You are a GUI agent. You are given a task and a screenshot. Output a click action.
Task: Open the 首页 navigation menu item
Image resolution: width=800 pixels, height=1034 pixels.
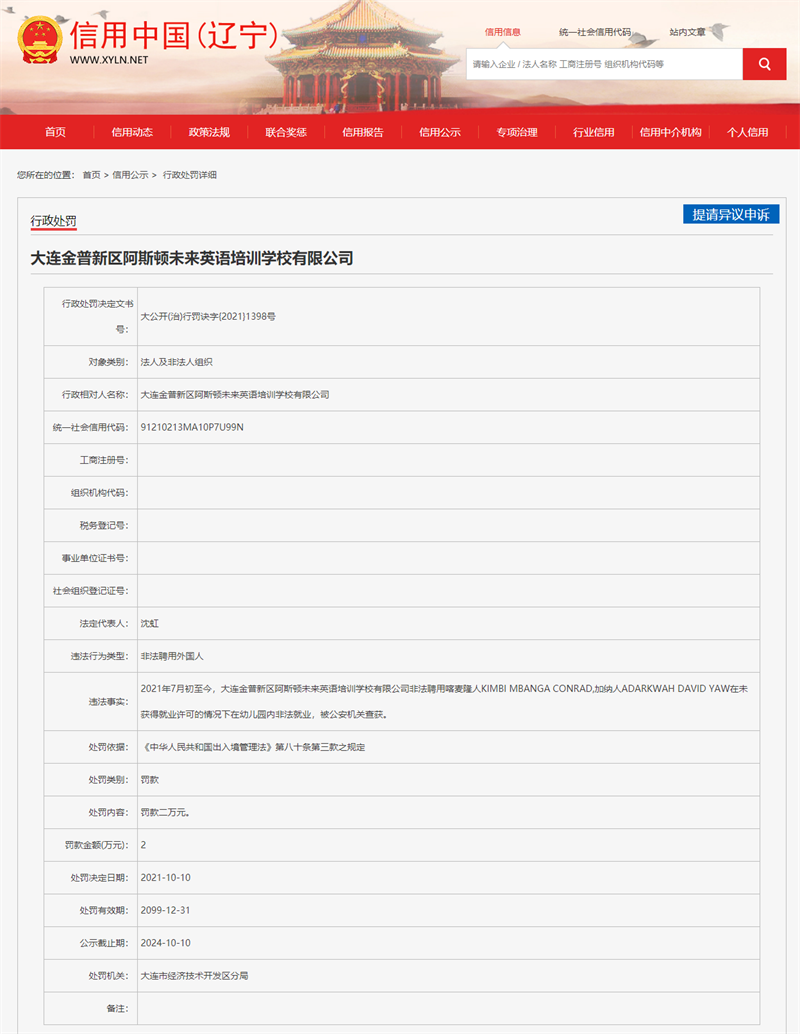[x=54, y=132]
